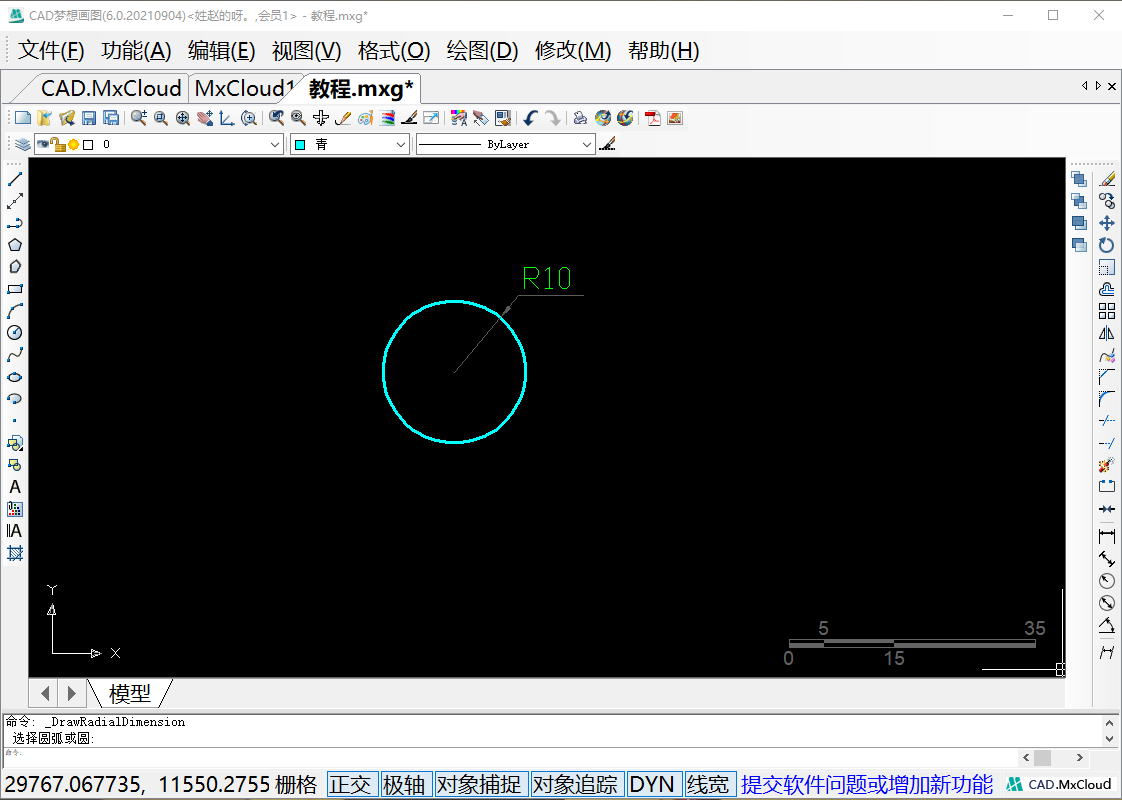Click the Save icon in toolbar
The height and width of the screenshot is (800, 1122).
(x=89, y=118)
